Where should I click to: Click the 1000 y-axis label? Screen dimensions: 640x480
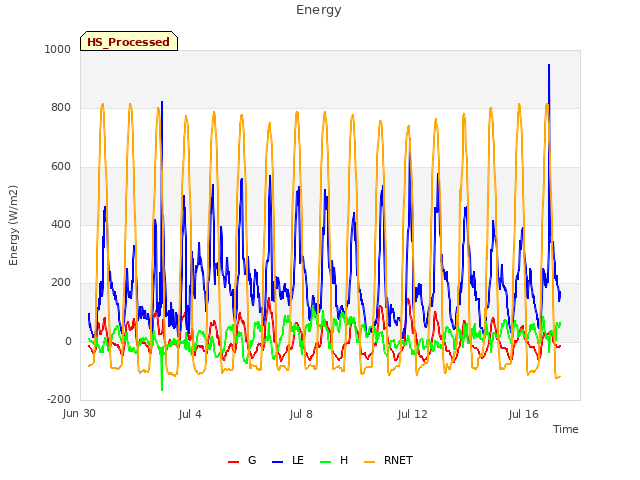pyautogui.click(x=58, y=49)
